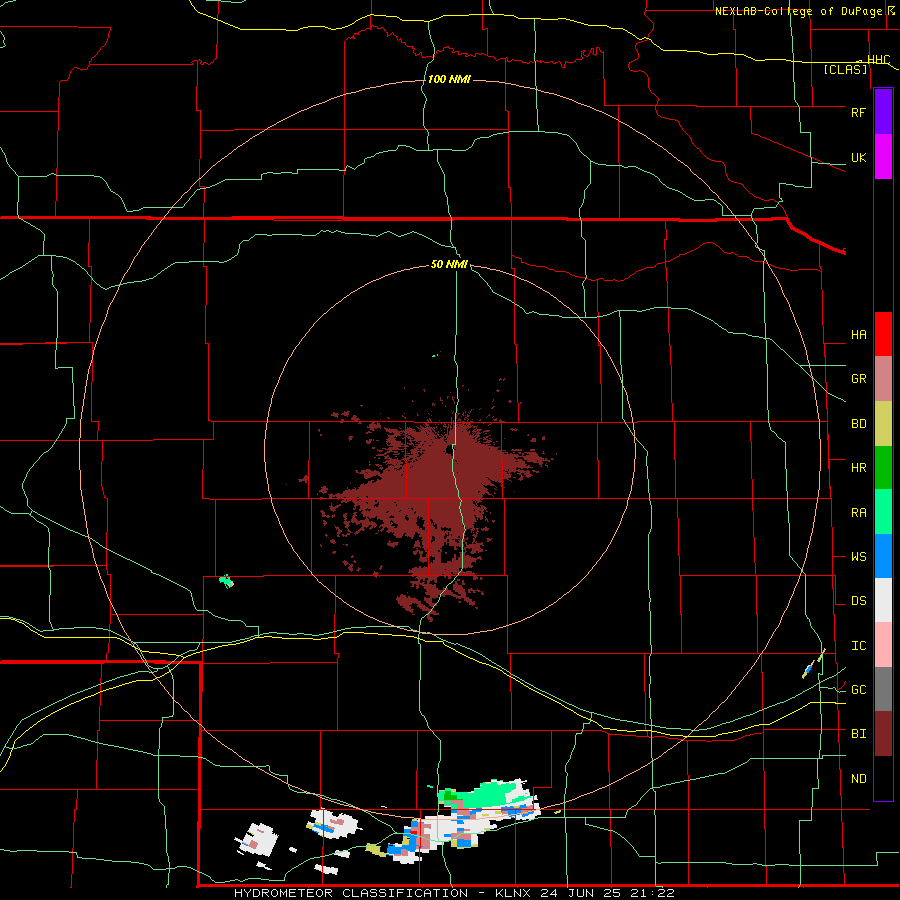Click the blue WS legend swatch
Viewport: 900px width, 900px height.
[883, 556]
